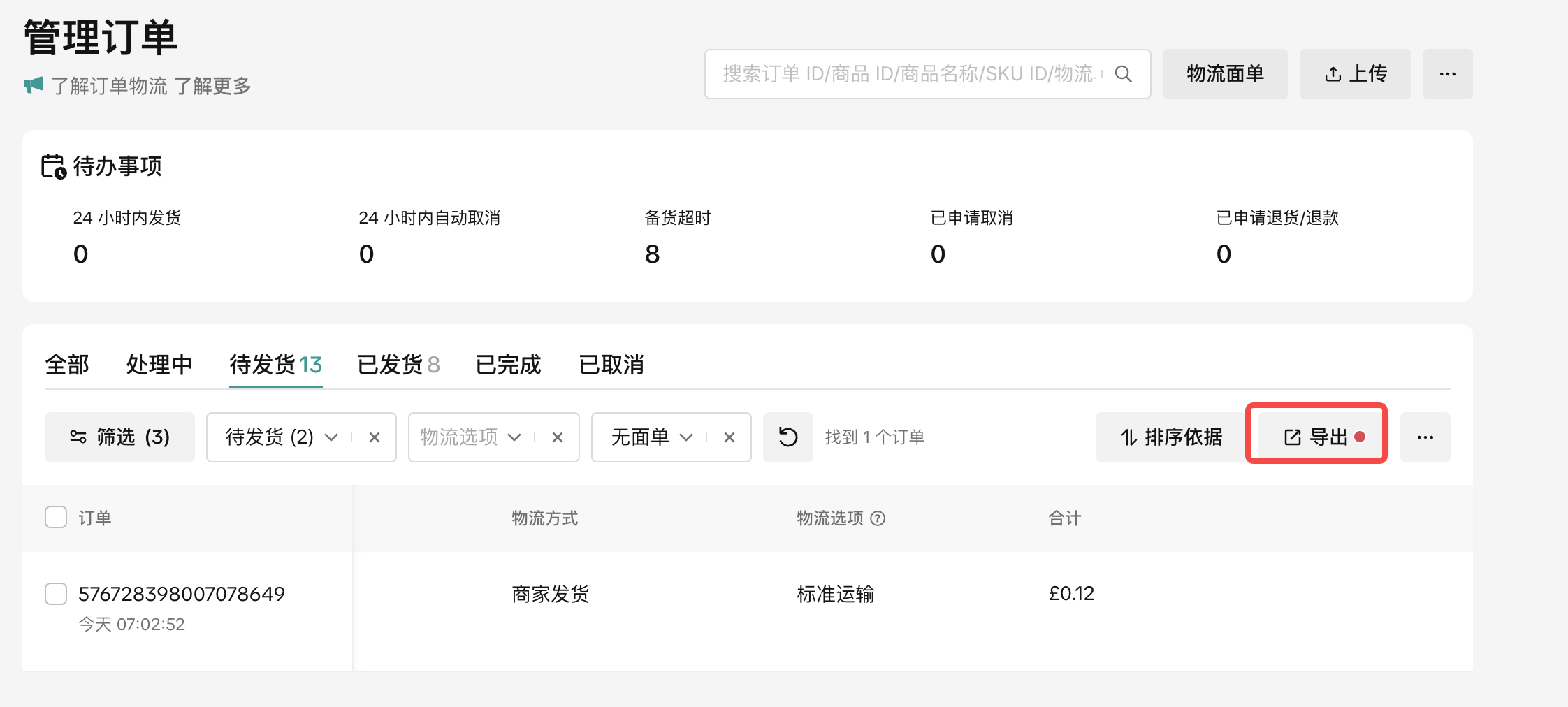This screenshot has width=1568, height=707.
Task: Open the top-right more options ellipsis
Action: [1447, 74]
